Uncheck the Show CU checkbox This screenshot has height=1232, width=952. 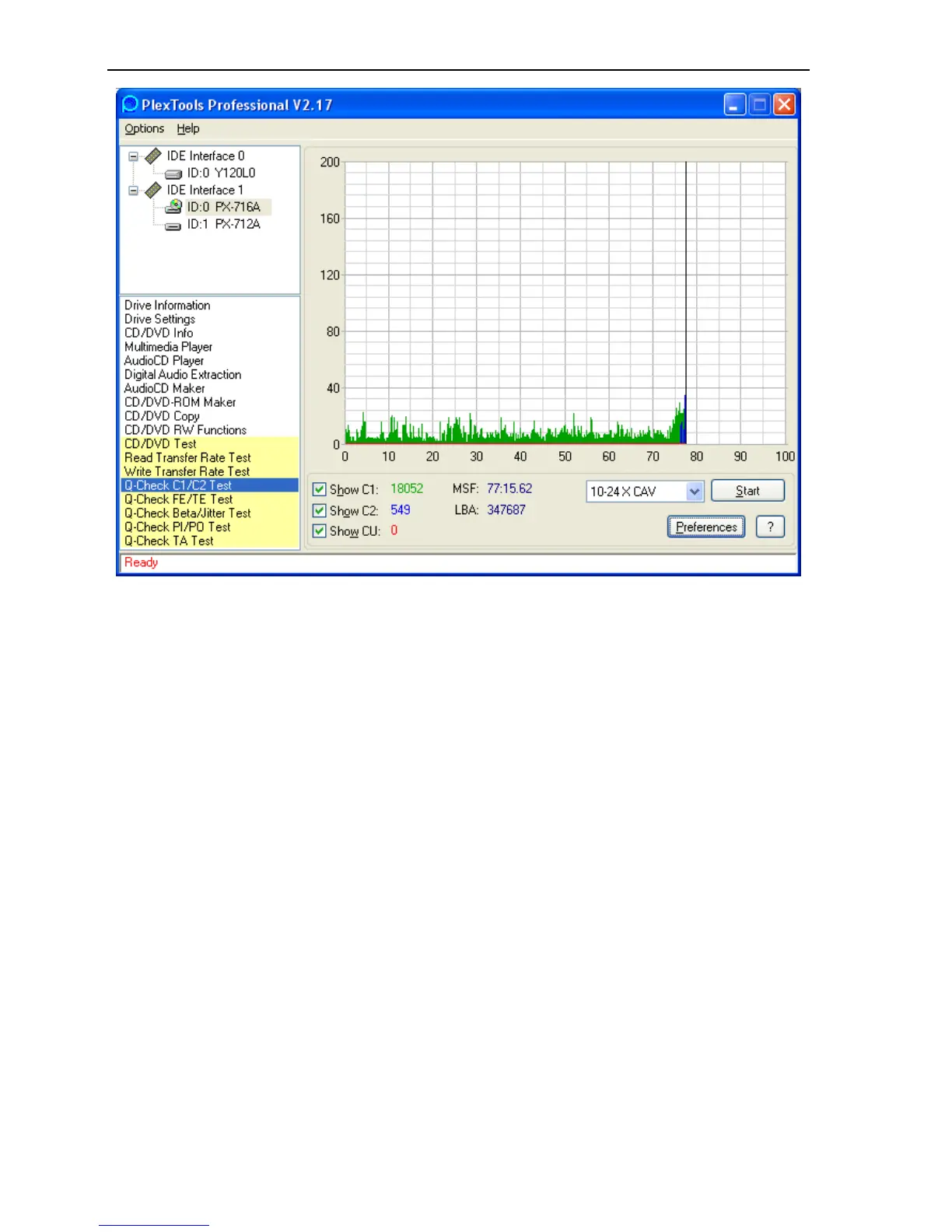tap(319, 530)
